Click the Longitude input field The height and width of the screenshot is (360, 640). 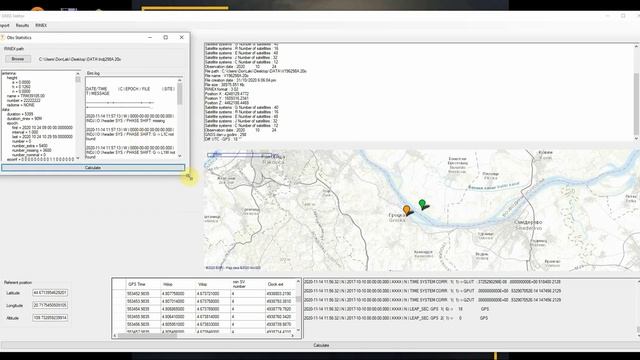point(50,305)
